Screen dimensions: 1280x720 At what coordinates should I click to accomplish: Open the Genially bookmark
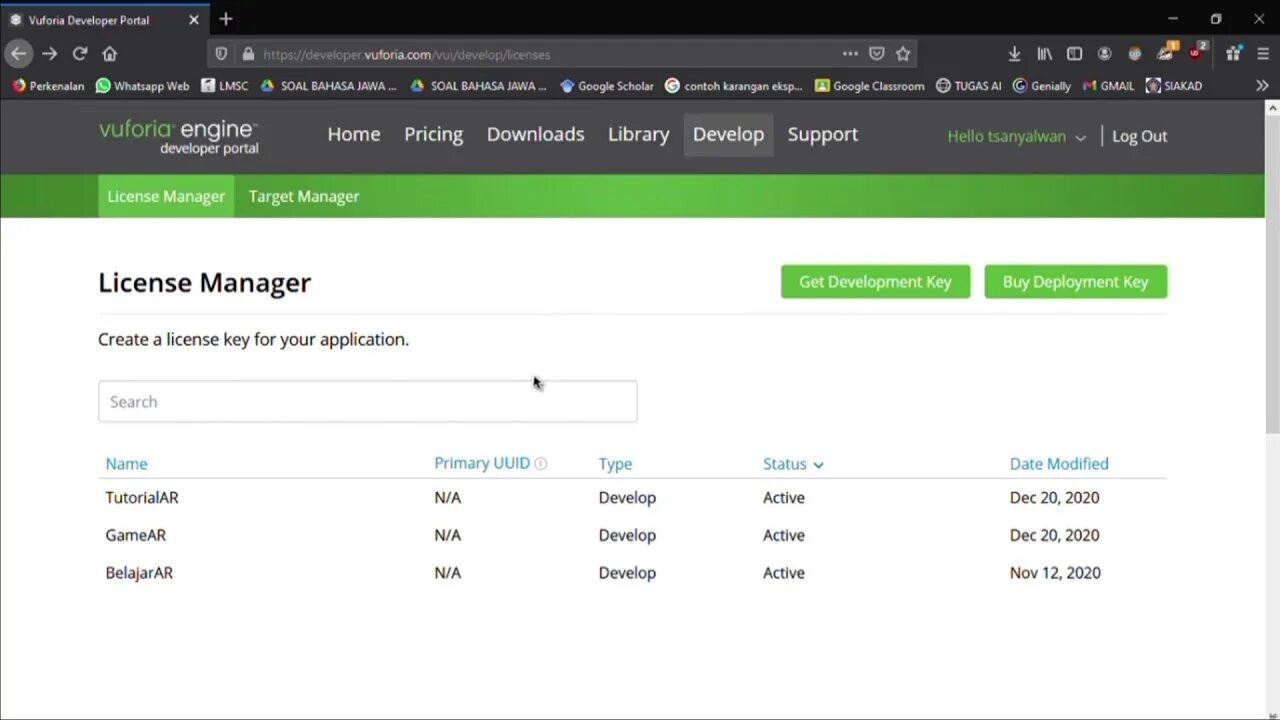pyautogui.click(x=1041, y=86)
